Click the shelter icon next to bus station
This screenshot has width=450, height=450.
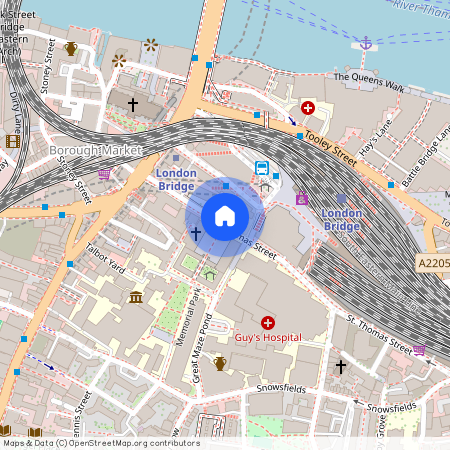click(x=265, y=187)
